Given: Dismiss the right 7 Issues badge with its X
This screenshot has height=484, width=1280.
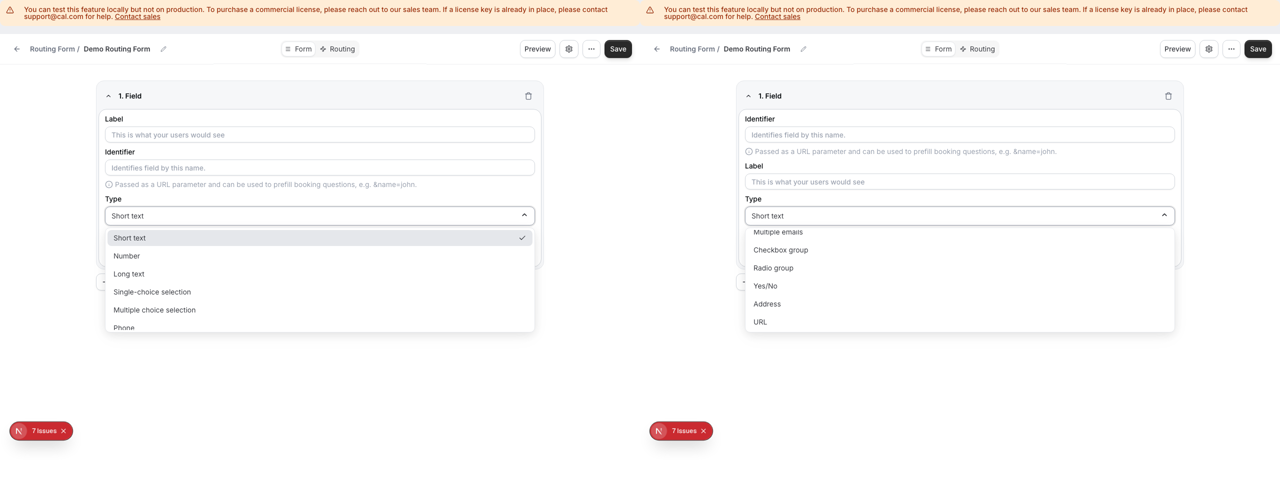Looking at the screenshot, I should (703, 431).
